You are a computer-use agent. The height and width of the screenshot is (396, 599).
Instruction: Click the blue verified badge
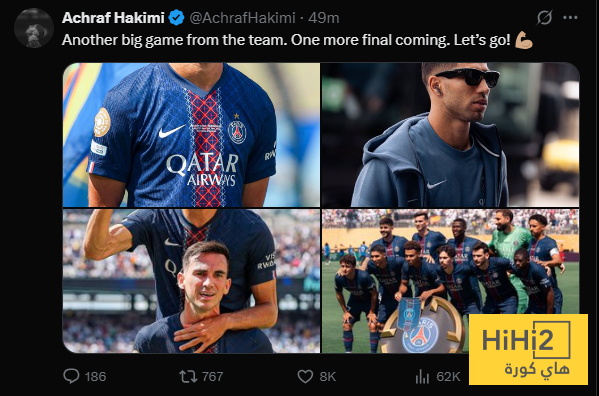click(176, 18)
